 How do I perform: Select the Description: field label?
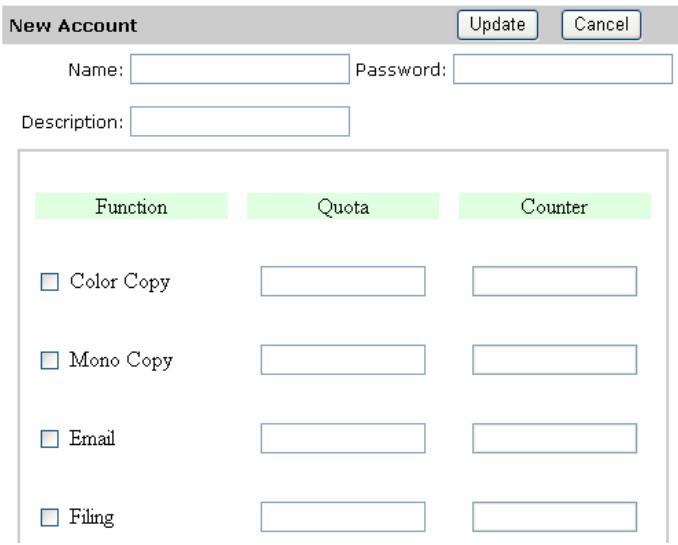[x=73, y=122]
